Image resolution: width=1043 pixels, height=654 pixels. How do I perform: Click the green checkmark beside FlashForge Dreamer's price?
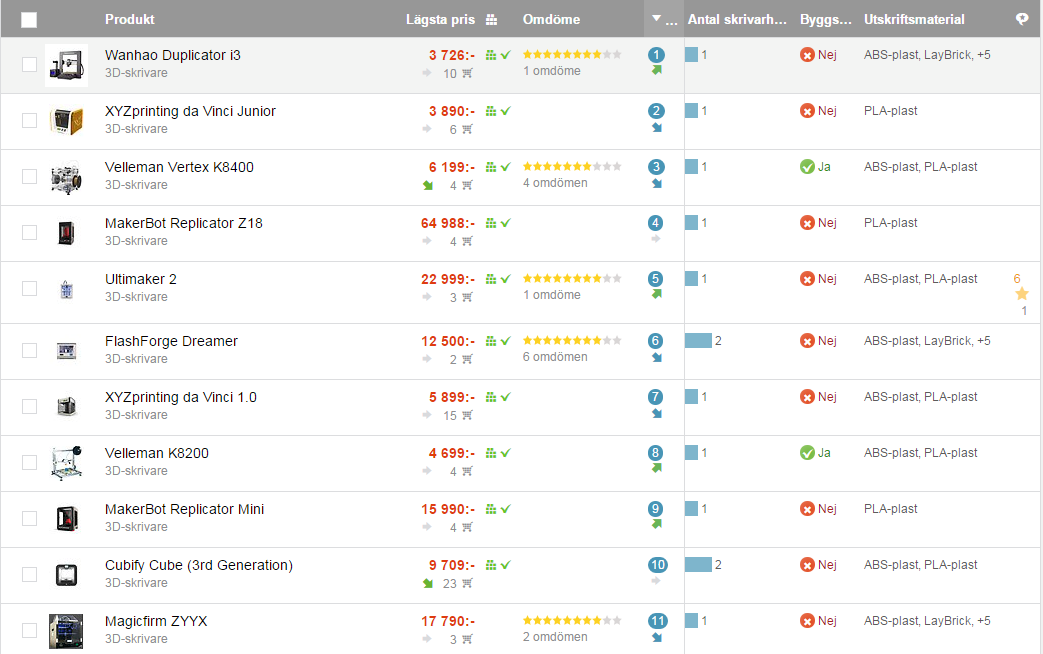[x=506, y=341]
